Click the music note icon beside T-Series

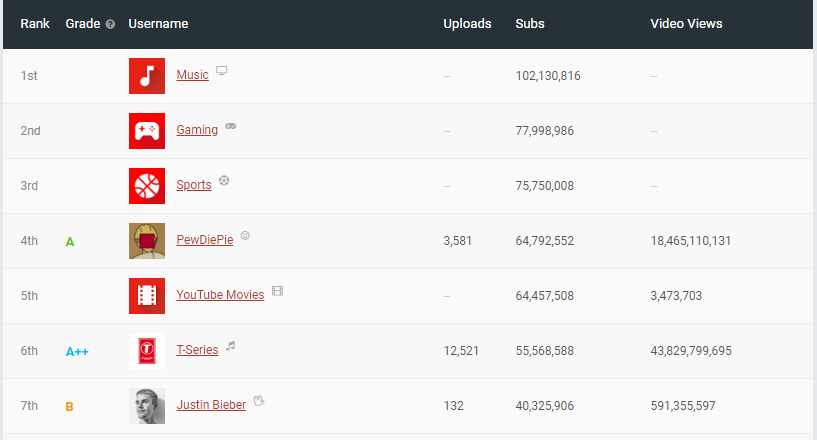(x=231, y=346)
